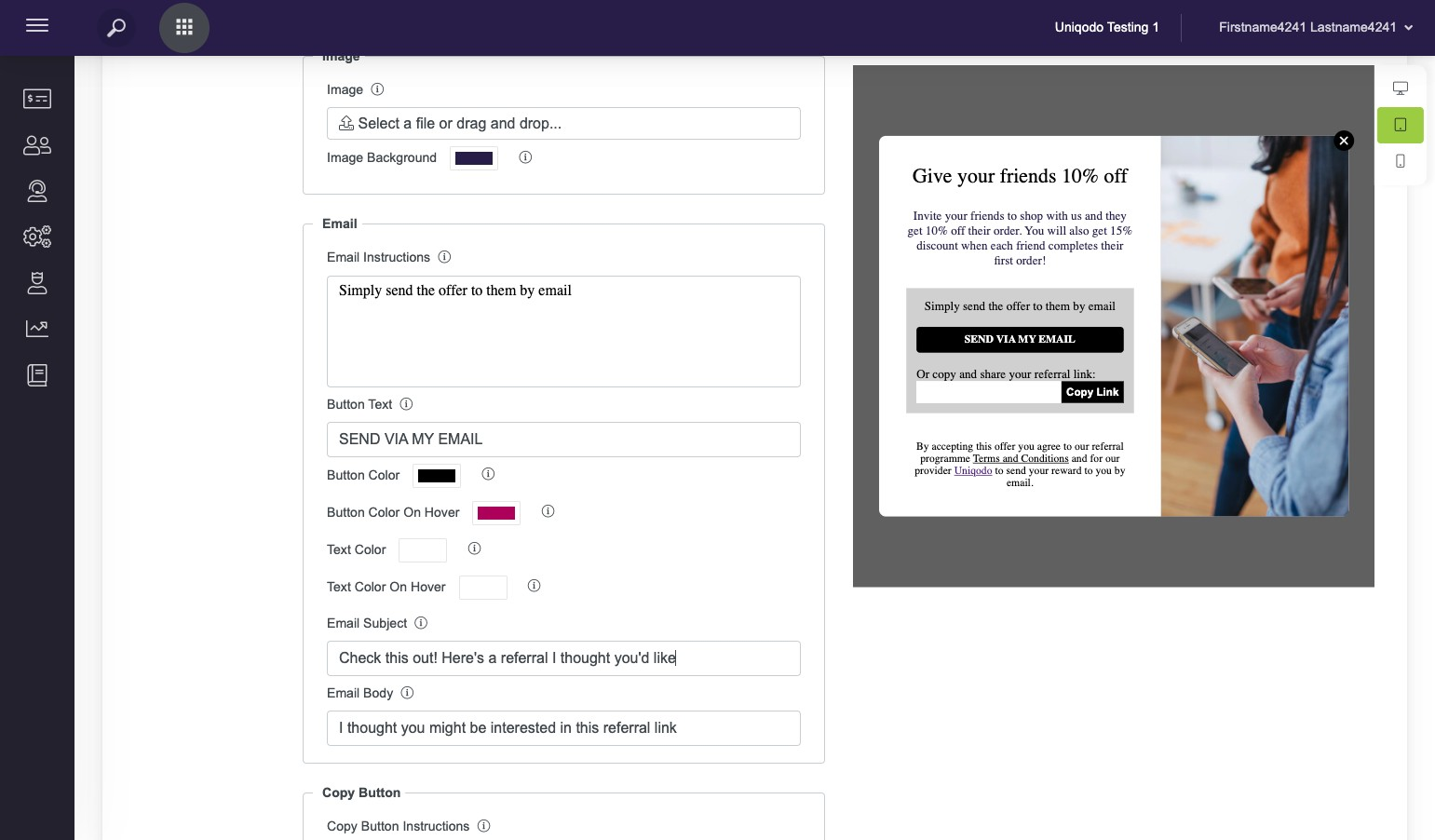Open the analytics chart sidebar icon
1435x840 pixels.
[x=37, y=328]
